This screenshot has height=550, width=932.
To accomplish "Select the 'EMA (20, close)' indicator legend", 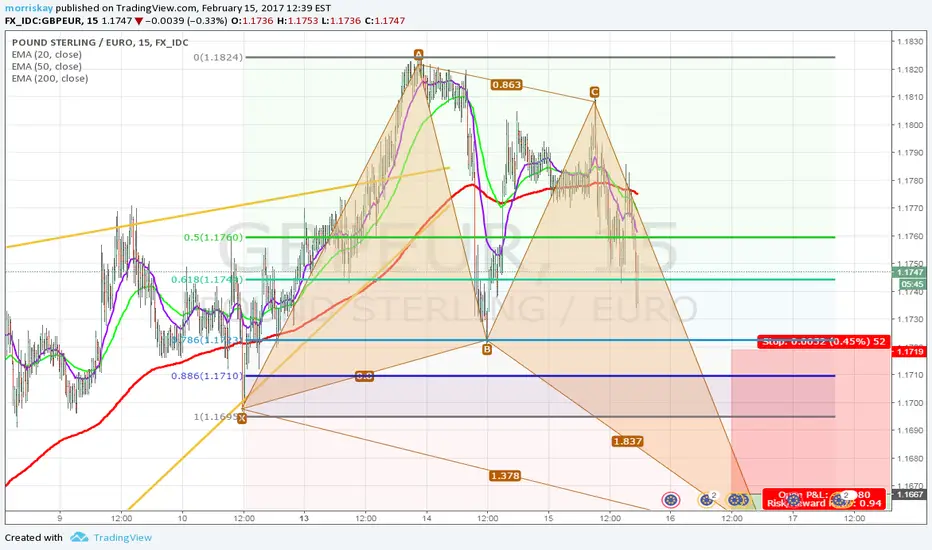I will 46,54.
